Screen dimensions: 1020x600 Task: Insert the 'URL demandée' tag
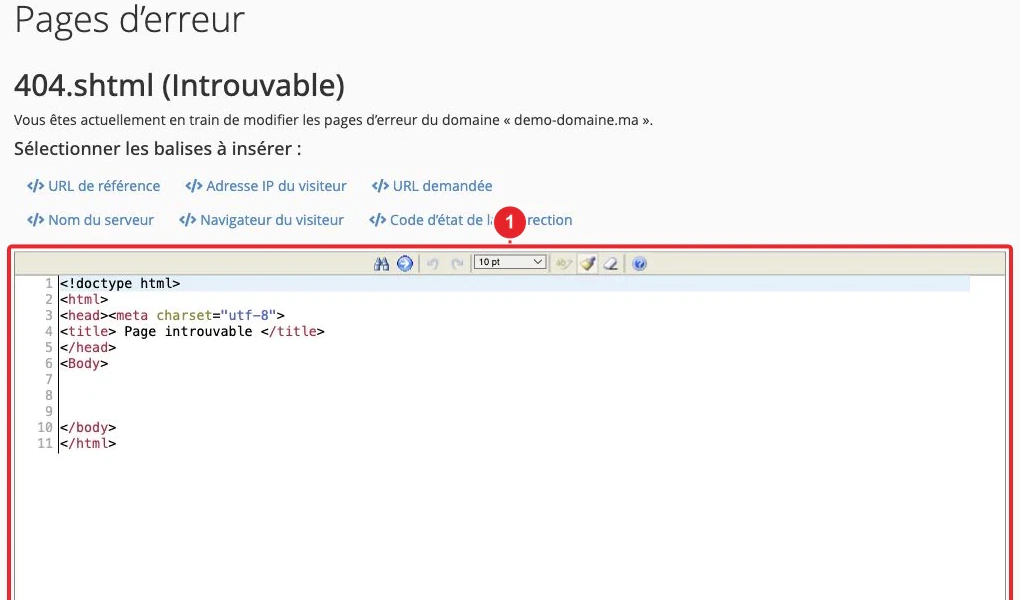(432, 186)
